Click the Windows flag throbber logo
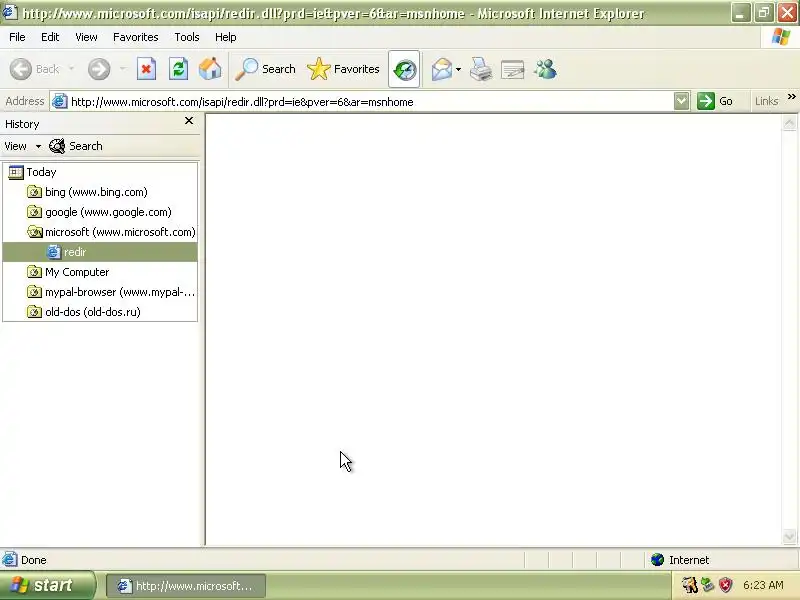This screenshot has height=600, width=800. point(781,37)
